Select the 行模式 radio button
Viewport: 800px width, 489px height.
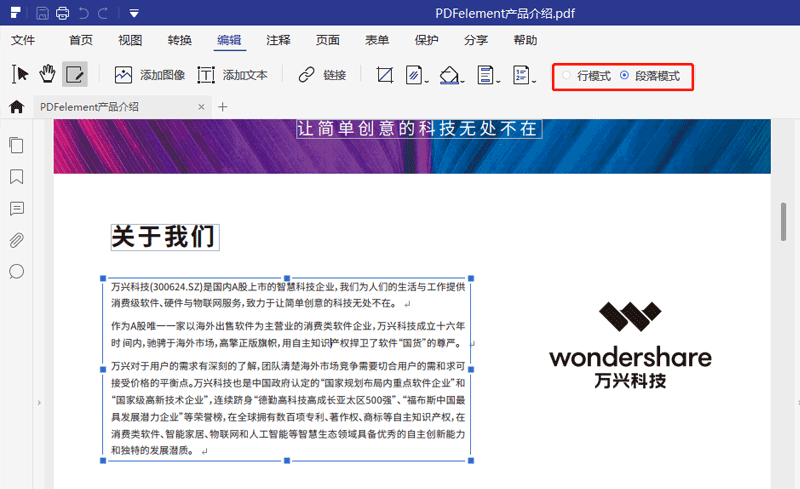pyautogui.click(x=566, y=76)
